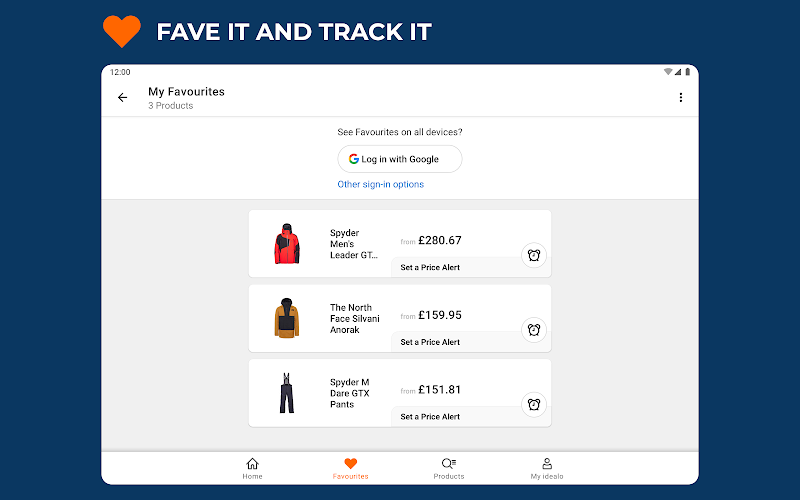Open the three-dot overflow menu
Viewport: 800px width, 500px height.
click(x=681, y=98)
